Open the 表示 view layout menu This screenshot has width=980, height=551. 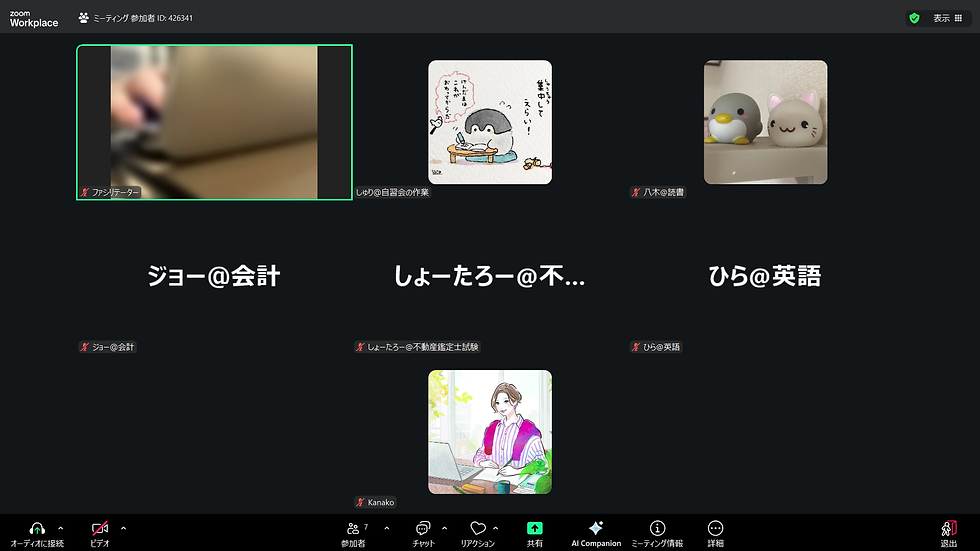[x=948, y=18]
